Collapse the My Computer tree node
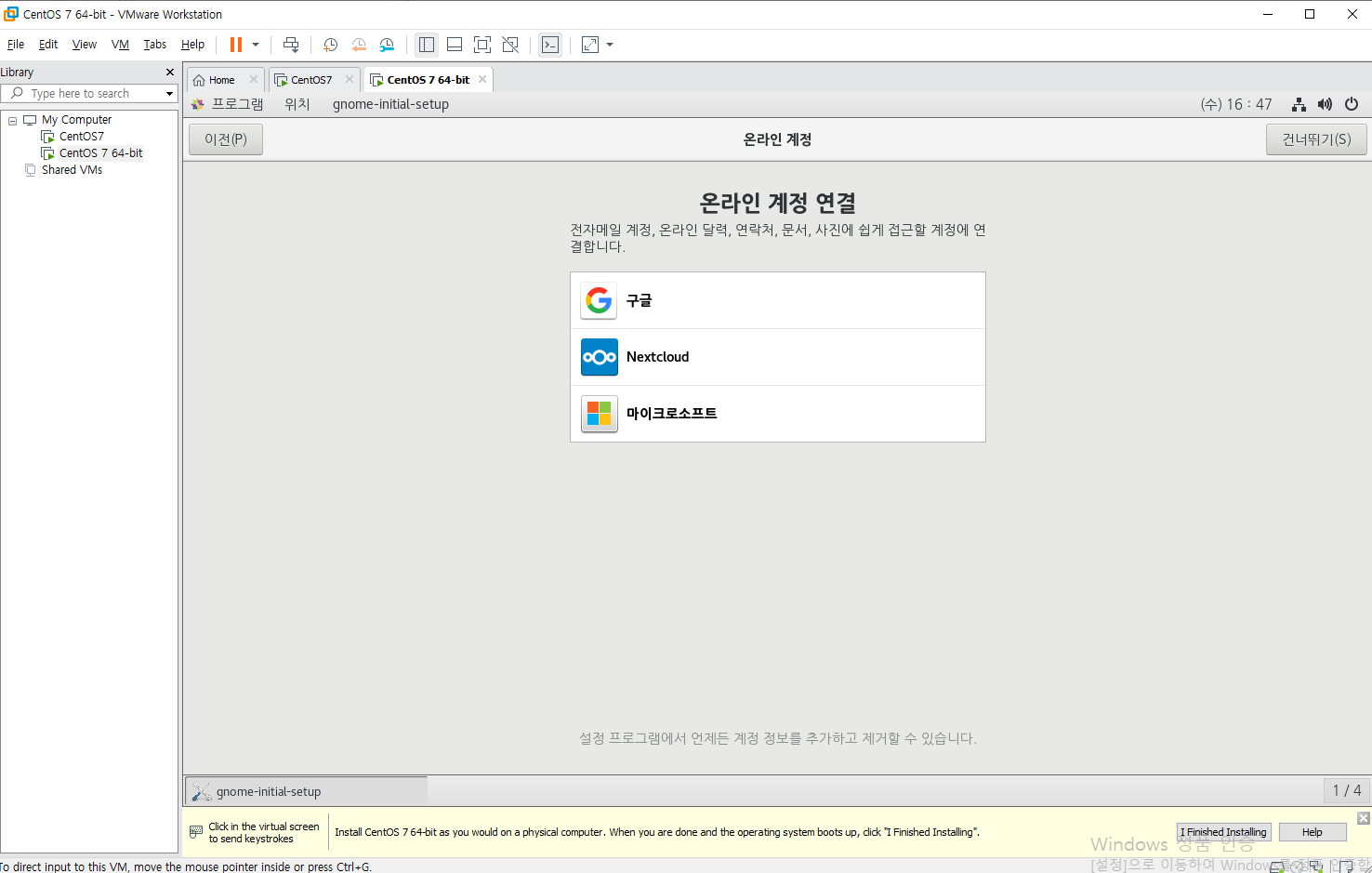This screenshot has height=873, width=1372. (x=13, y=121)
